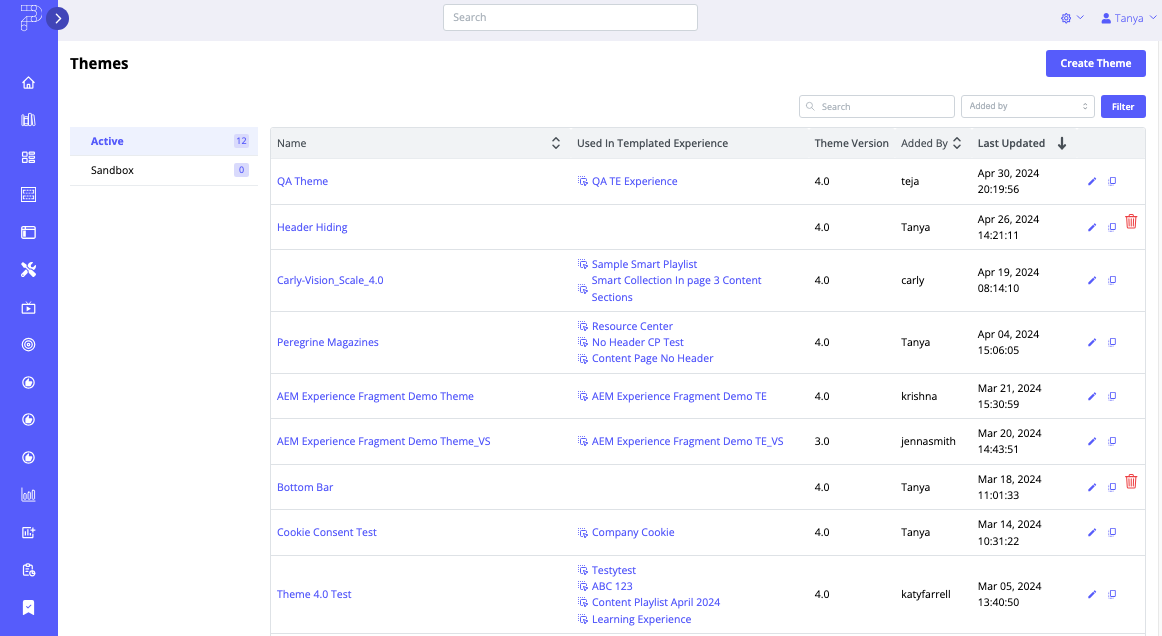The height and width of the screenshot is (636, 1162).
Task: Select the grid layout icon in the sidebar
Action: coord(28,156)
